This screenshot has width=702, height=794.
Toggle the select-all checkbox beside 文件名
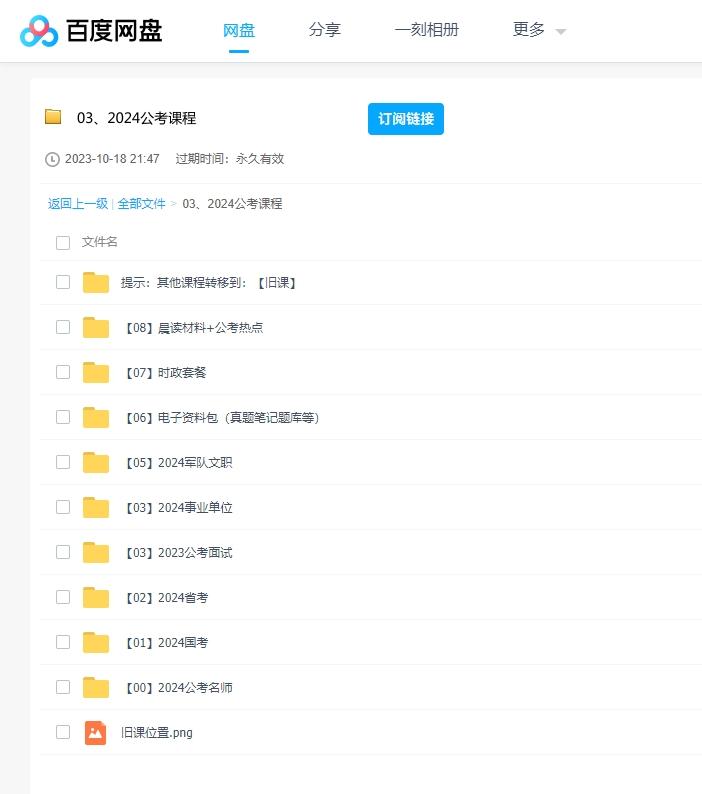pyautogui.click(x=63, y=243)
